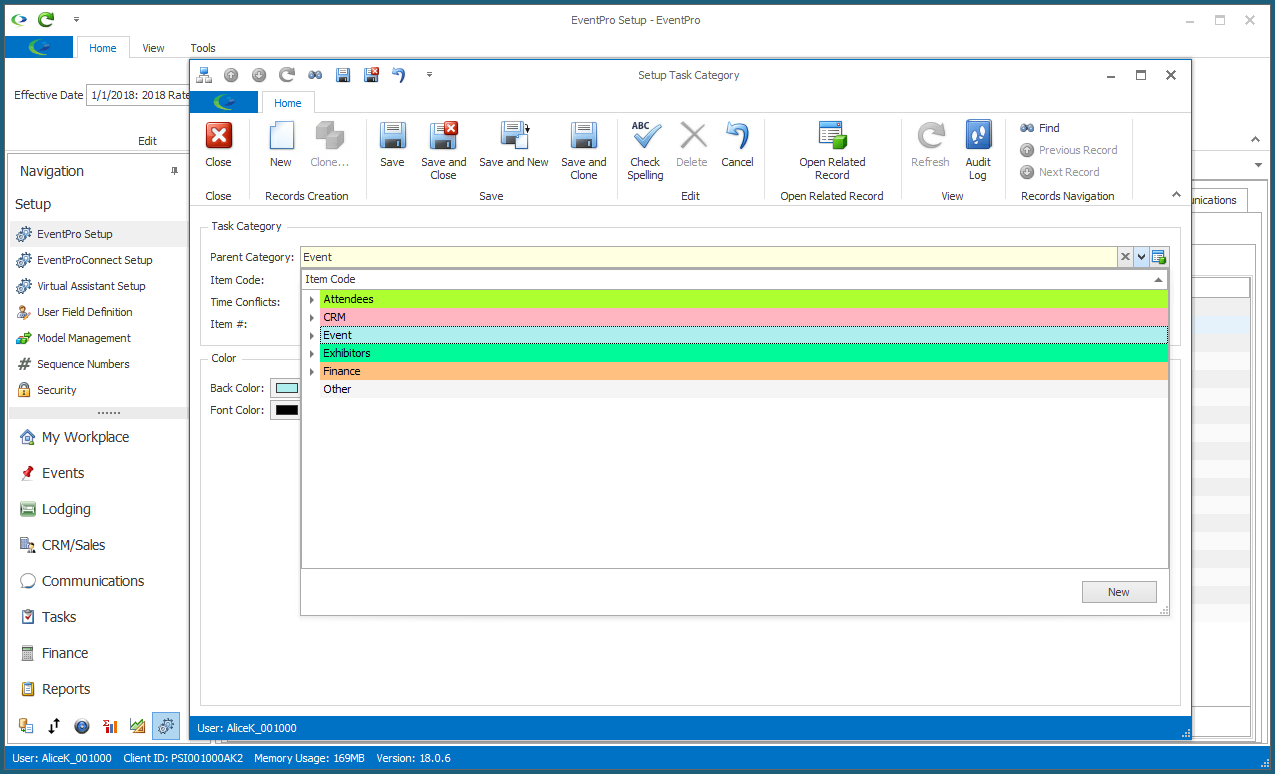Viewport: 1275px width, 774px height.
Task: Click the quick-access undo arrow icon
Action: [x=399, y=75]
